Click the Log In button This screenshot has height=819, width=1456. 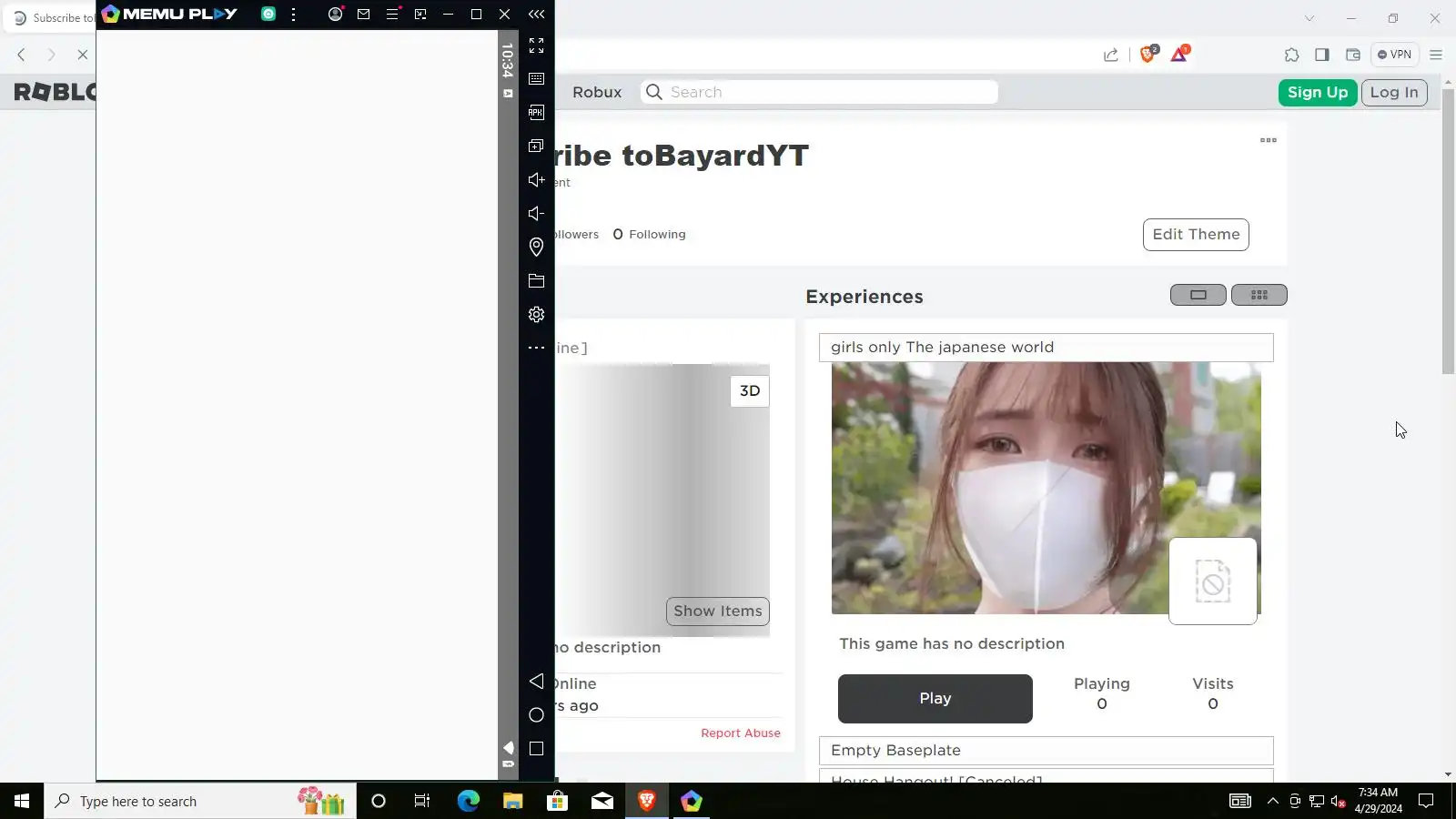(1394, 92)
